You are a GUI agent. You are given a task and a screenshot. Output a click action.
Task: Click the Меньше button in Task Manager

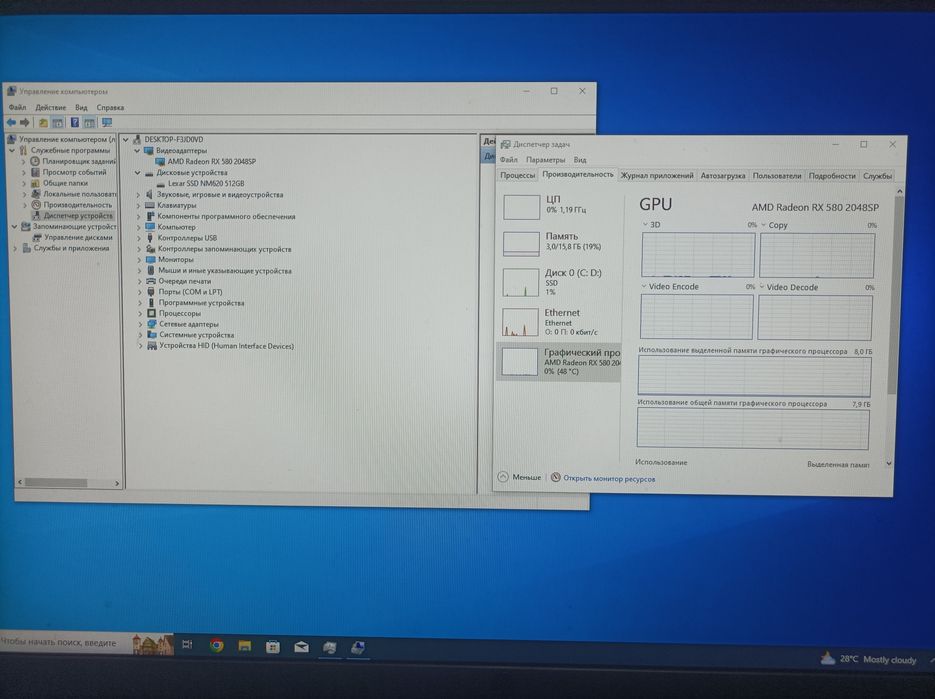(519, 477)
